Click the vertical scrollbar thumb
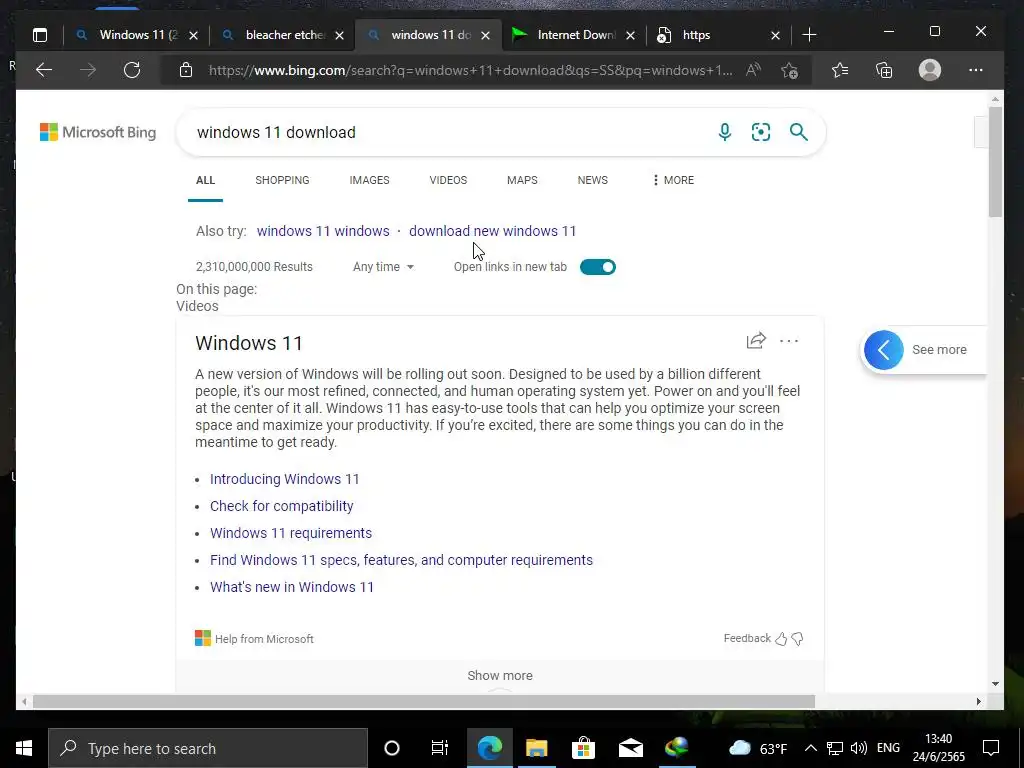 coord(995,161)
